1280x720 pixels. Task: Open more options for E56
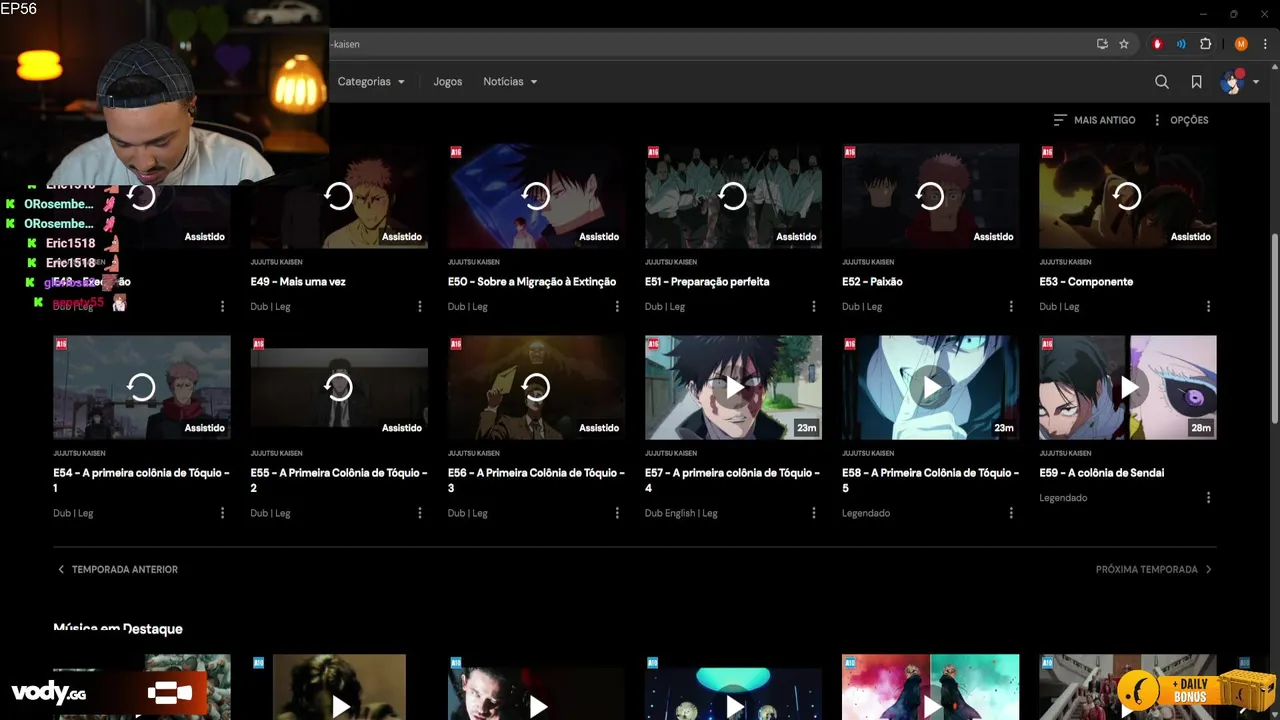(617, 513)
